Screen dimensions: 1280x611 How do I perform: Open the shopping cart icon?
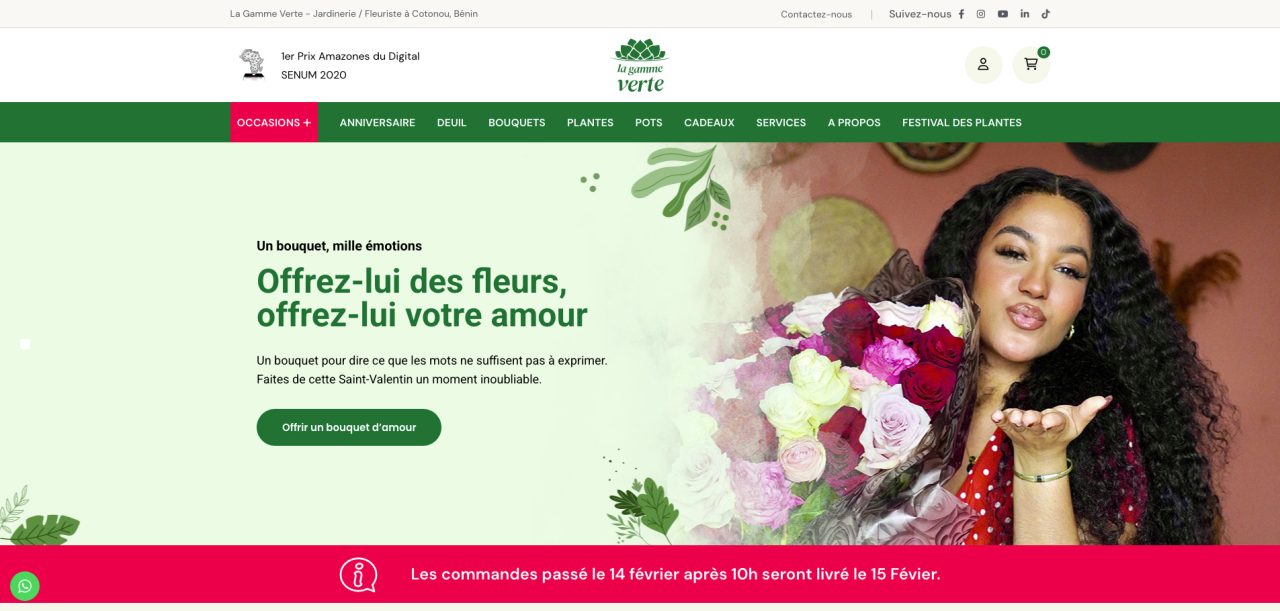coord(1031,64)
